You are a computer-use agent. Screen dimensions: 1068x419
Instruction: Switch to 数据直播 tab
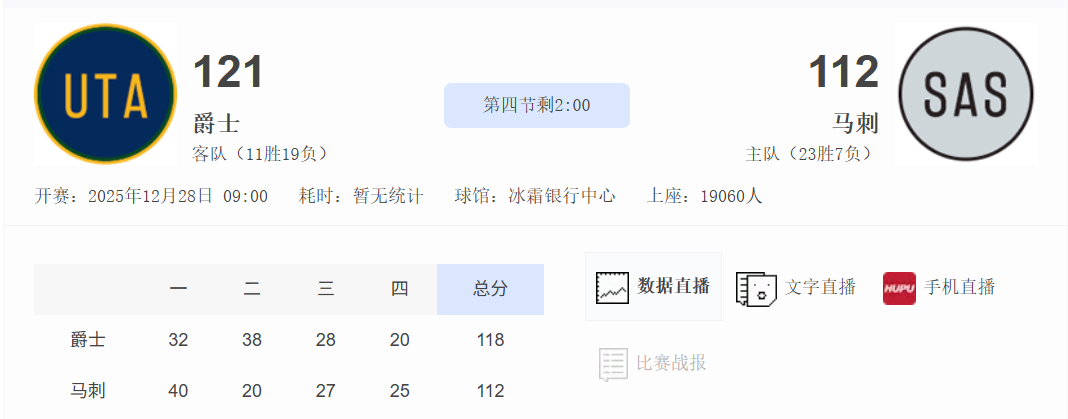(x=653, y=286)
